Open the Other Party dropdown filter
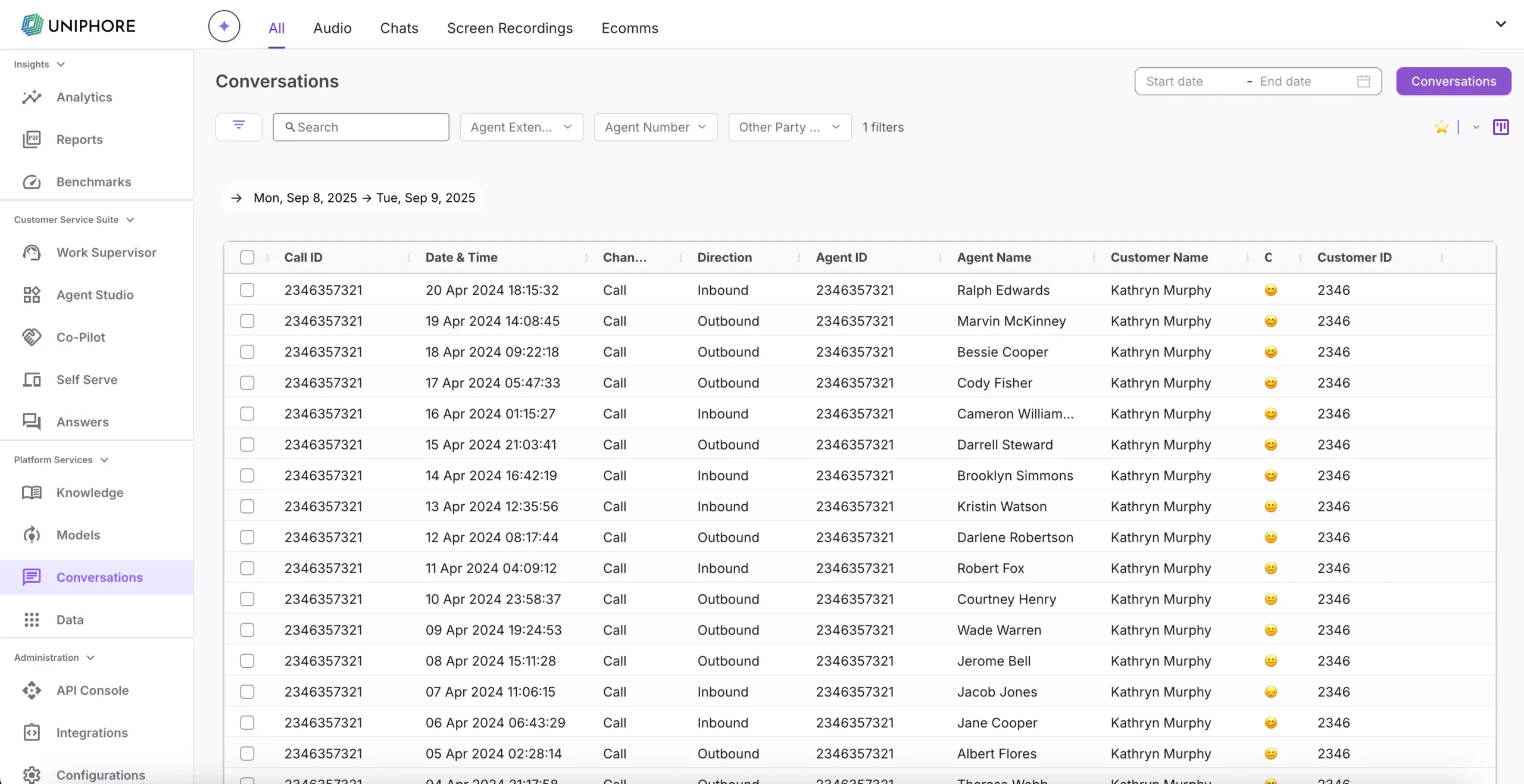This screenshot has height=784, width=1524. coord(789,127)
